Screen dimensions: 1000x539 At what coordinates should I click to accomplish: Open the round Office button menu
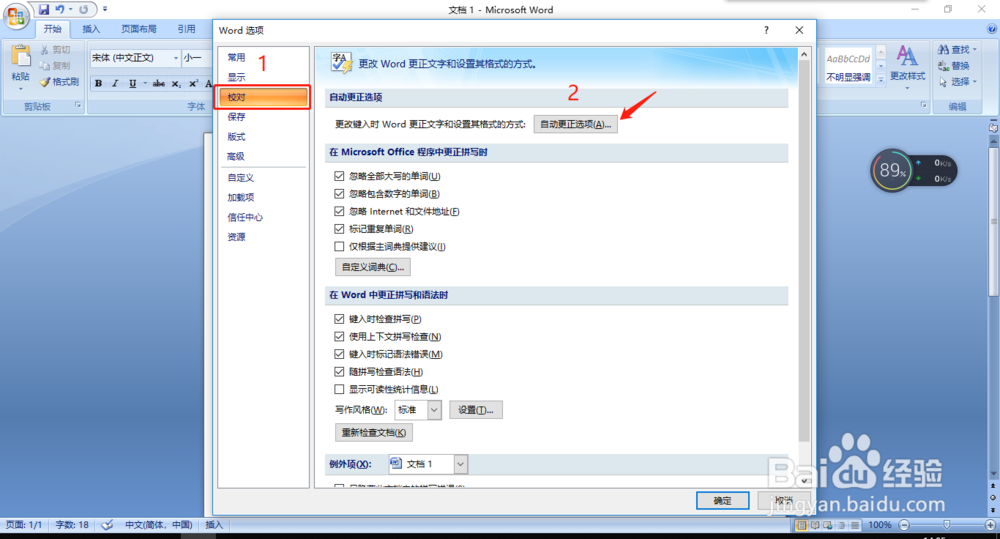click(x=16, y=16)
